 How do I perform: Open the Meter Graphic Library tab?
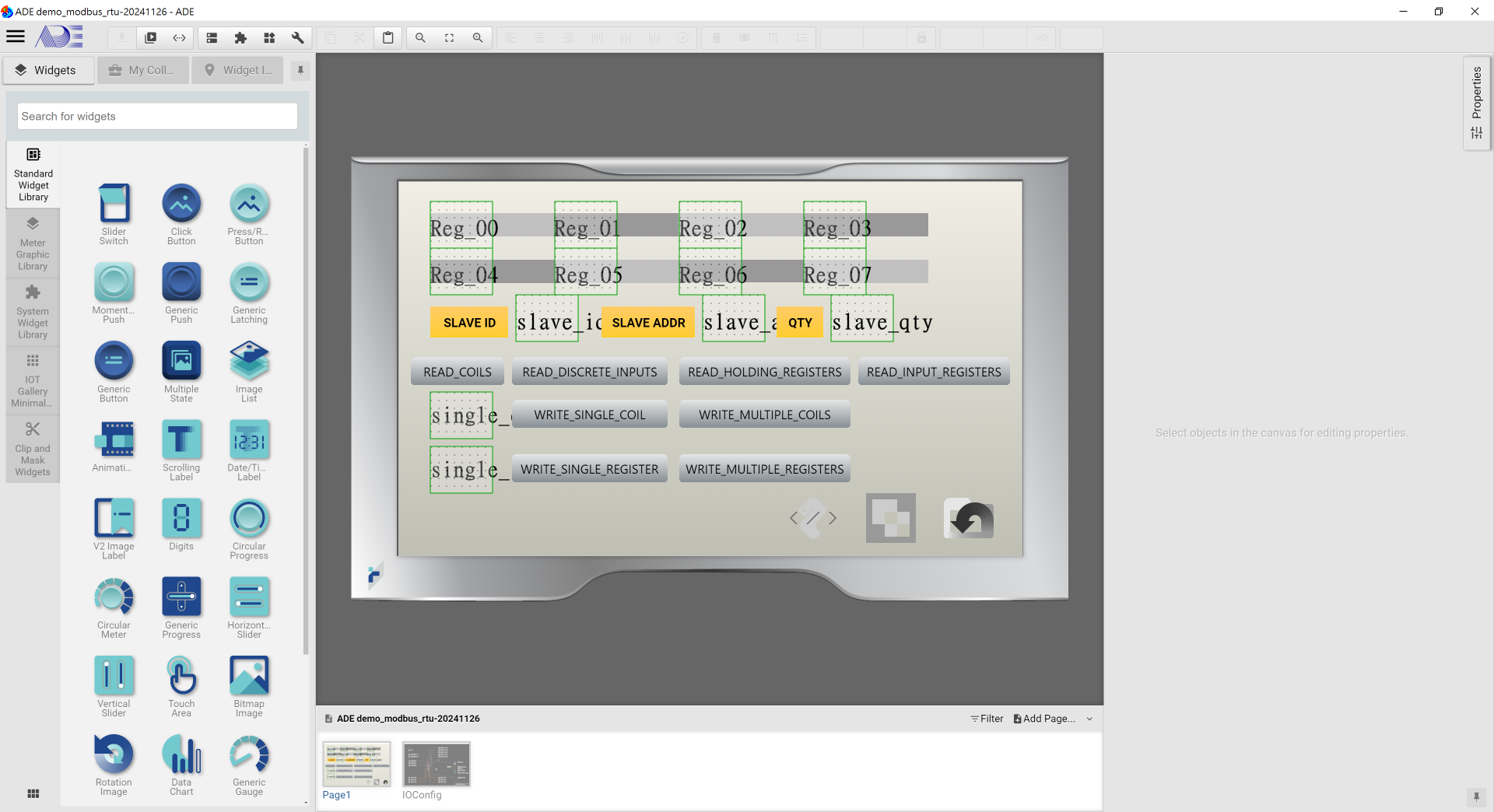33,243
